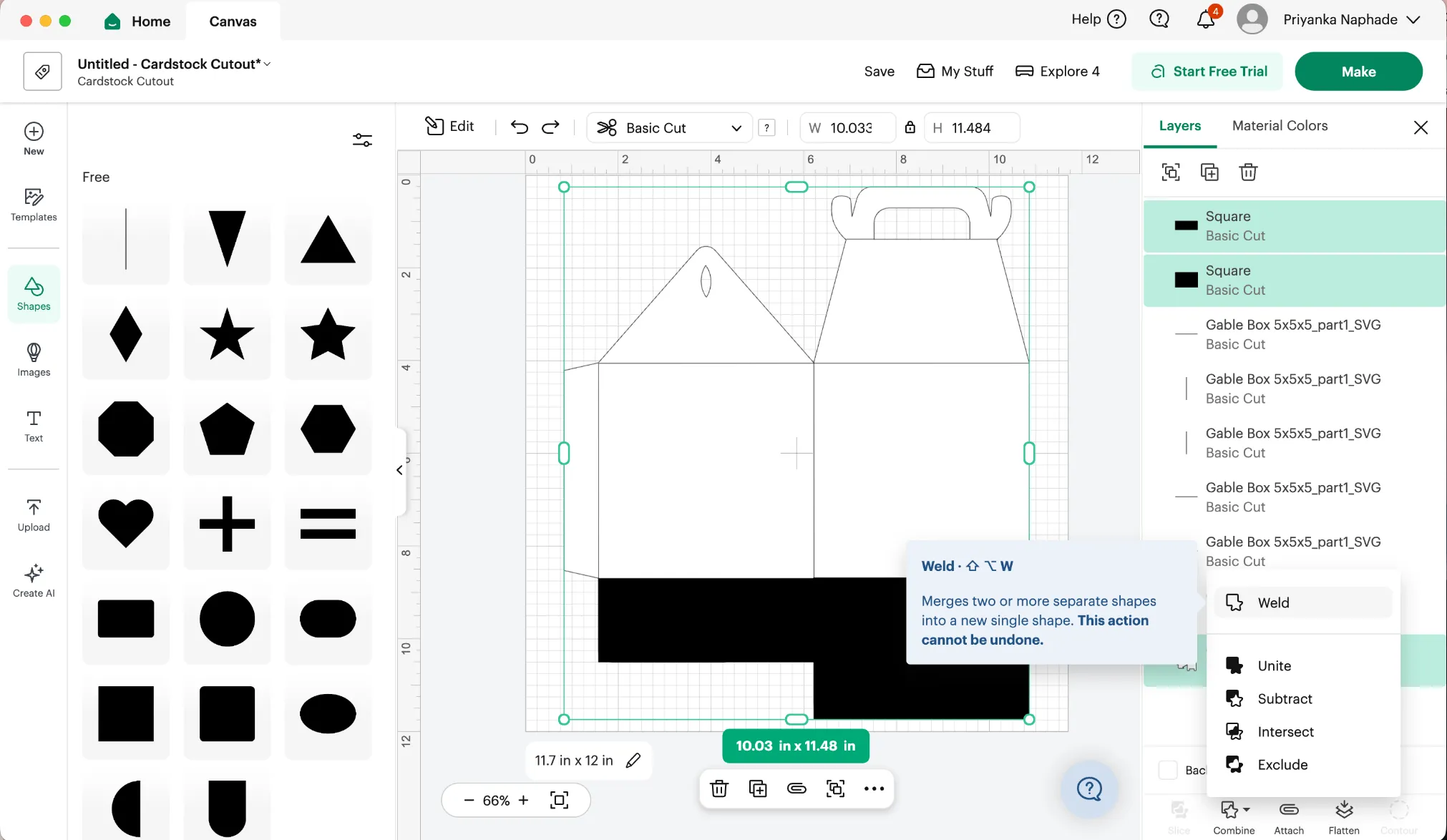Select the second Square layer
Image resolution: width=1447 pixels, height=840 pixels.
point(1295,280)
